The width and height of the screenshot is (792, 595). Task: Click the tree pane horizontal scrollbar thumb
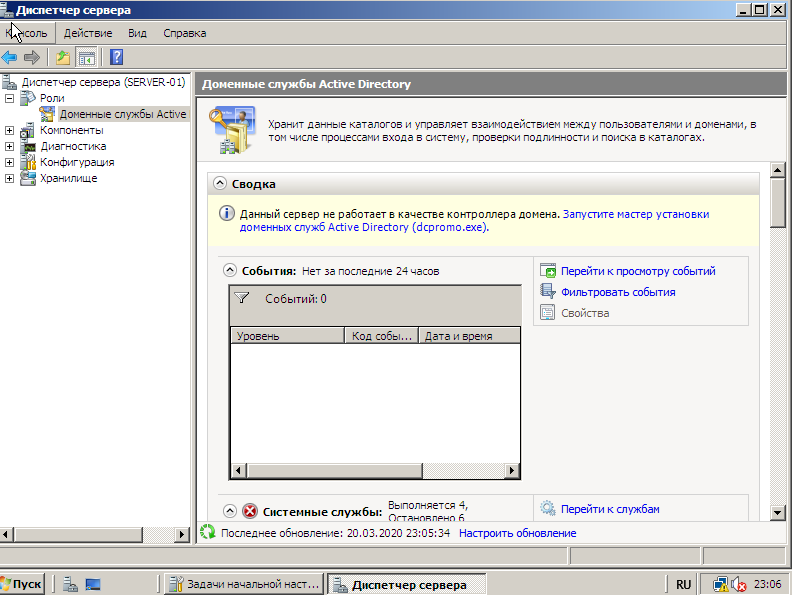pyautogui.click(x=78, y=534)
